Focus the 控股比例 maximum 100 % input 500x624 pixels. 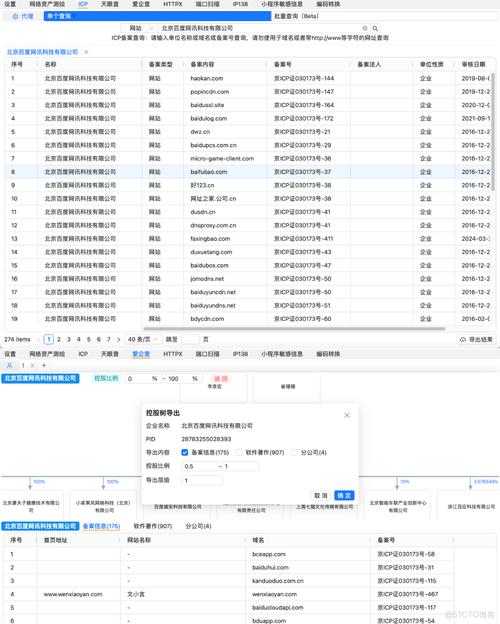[182, 378]
